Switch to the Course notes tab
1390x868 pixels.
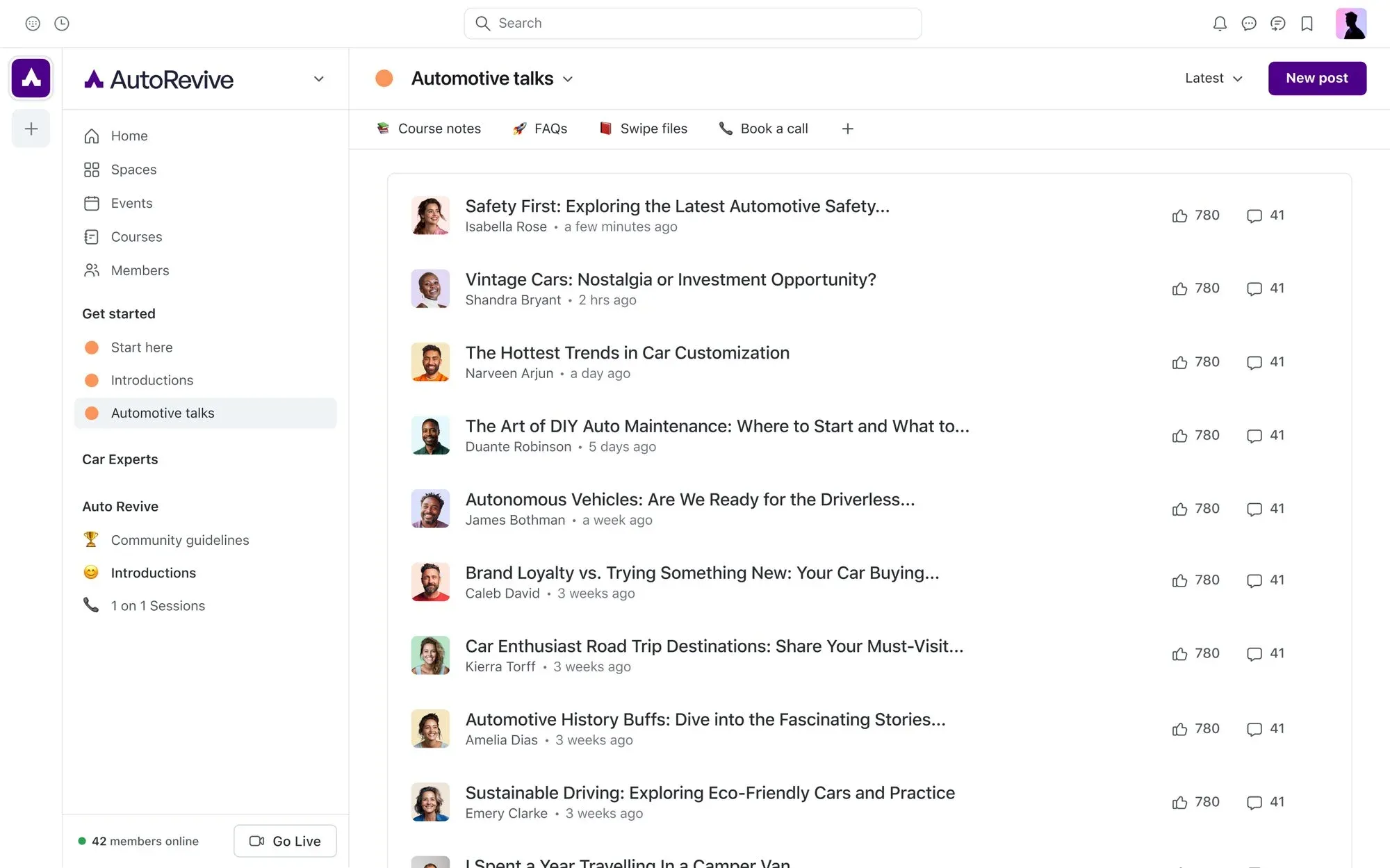(x=429, y=129)
